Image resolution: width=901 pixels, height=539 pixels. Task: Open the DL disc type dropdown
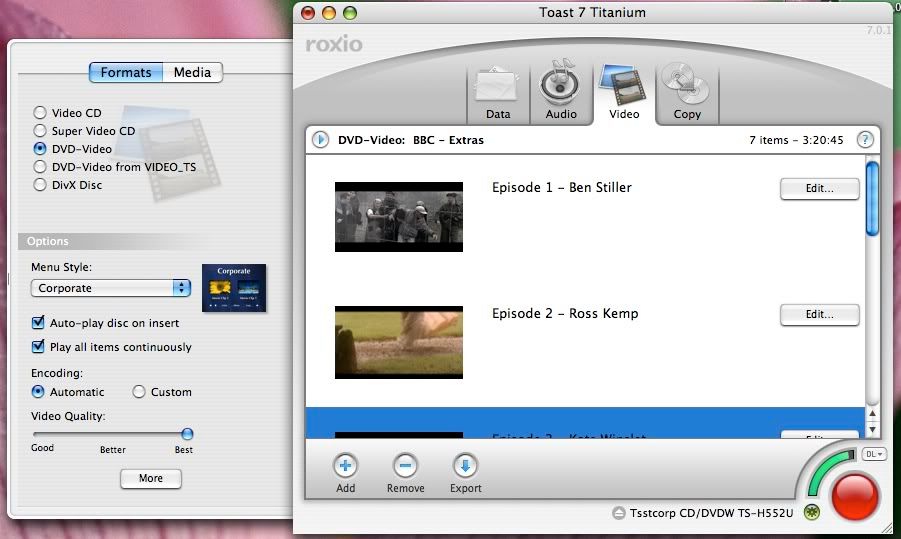(874, 454)
